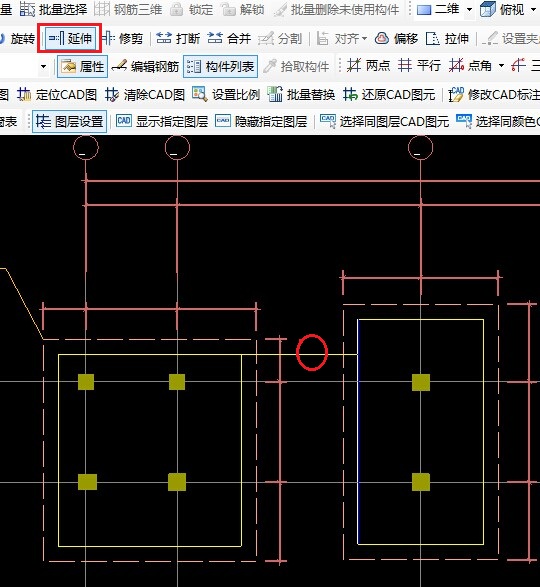Image resolution: width=540 pixels, height=587 pixels.
Task: Click the 锁定 lock tool
Action: [x=191, y=9]
